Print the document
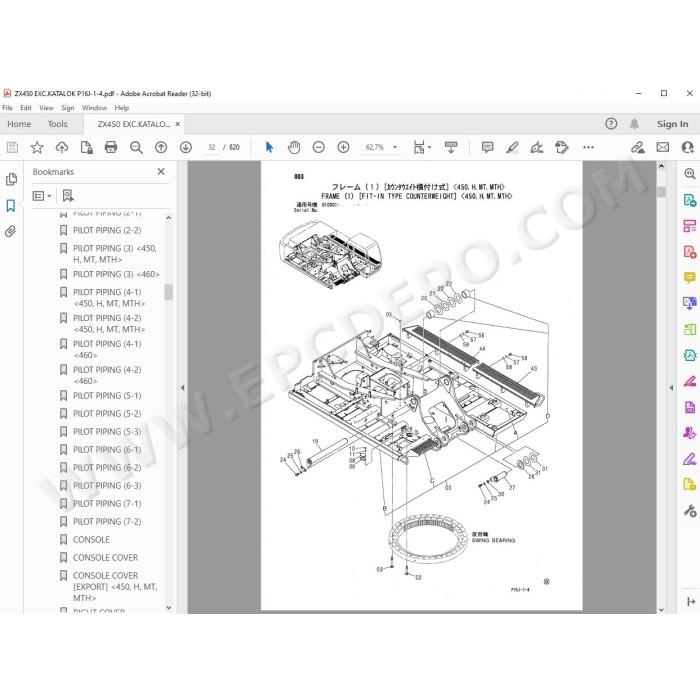Screen dimensions: 700x700 (111, 147)
